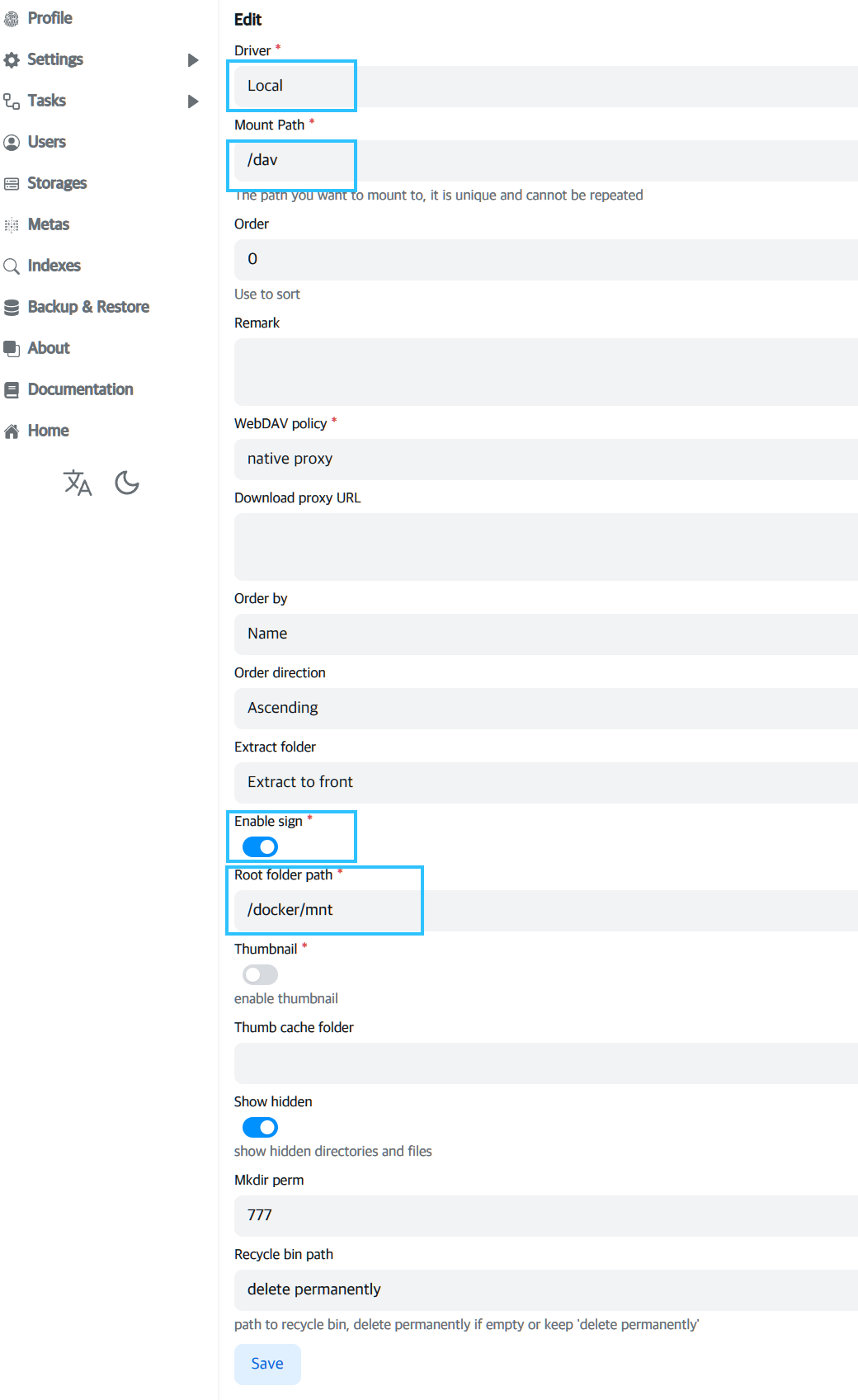Click the Indexes magnifier icon

tap(12, 266)
